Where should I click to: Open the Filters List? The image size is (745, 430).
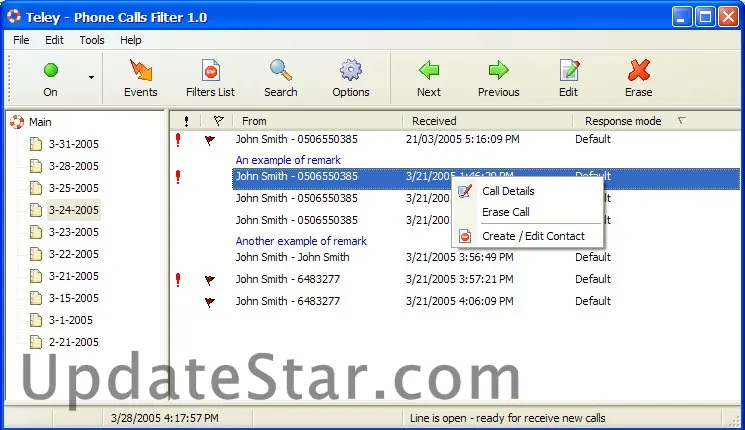point(210,79)
